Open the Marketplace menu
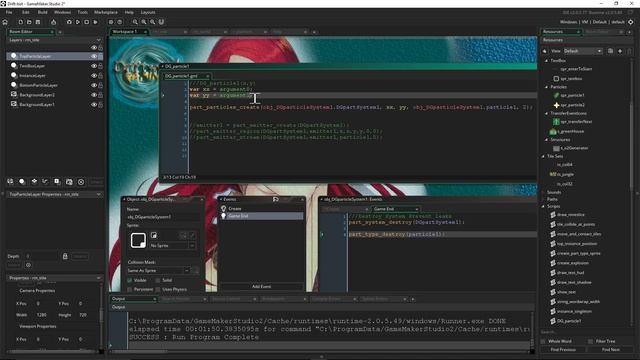The width and height of the screenshot is (640, 360). pos(106,12)
